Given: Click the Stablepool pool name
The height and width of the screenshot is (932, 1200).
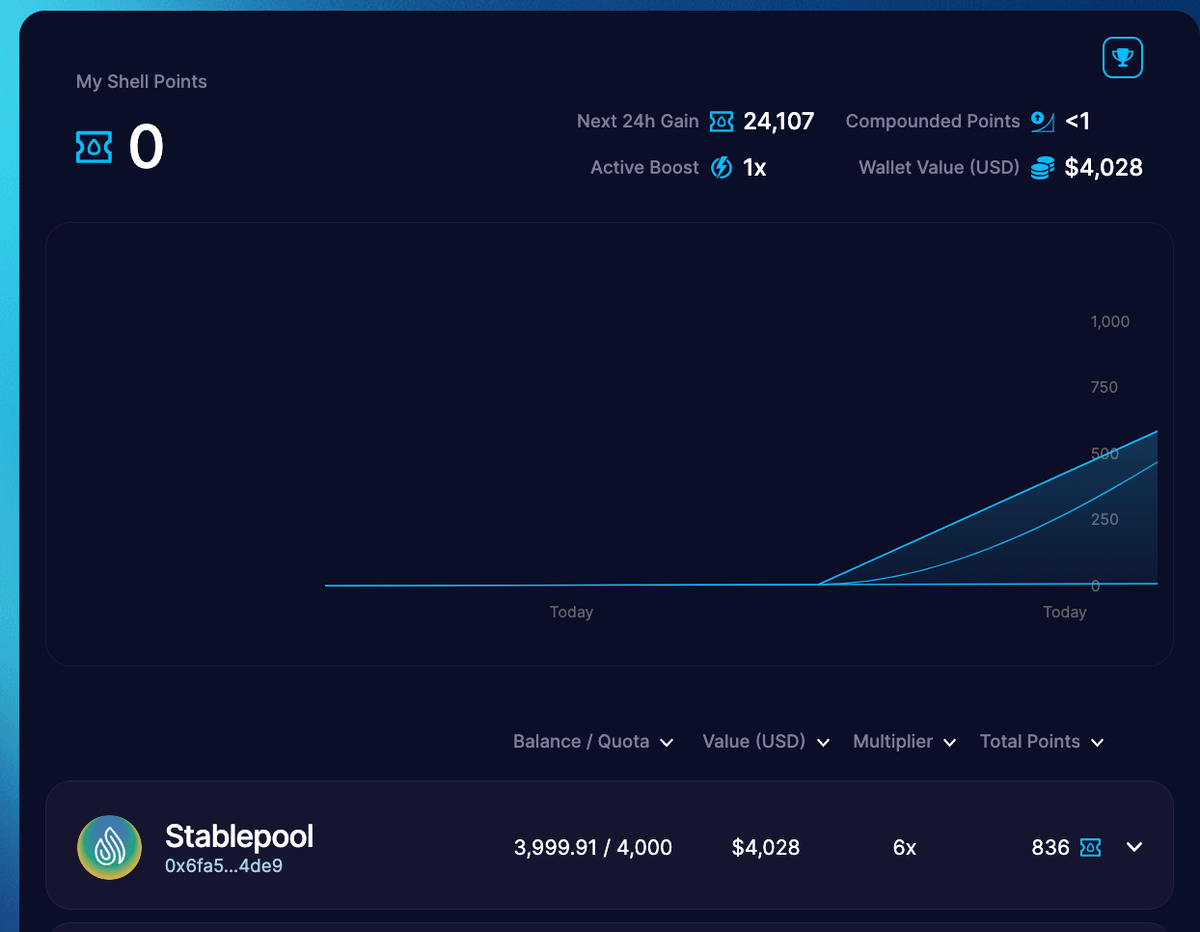Looking at the screenshot, I should (x=239, y=836).
